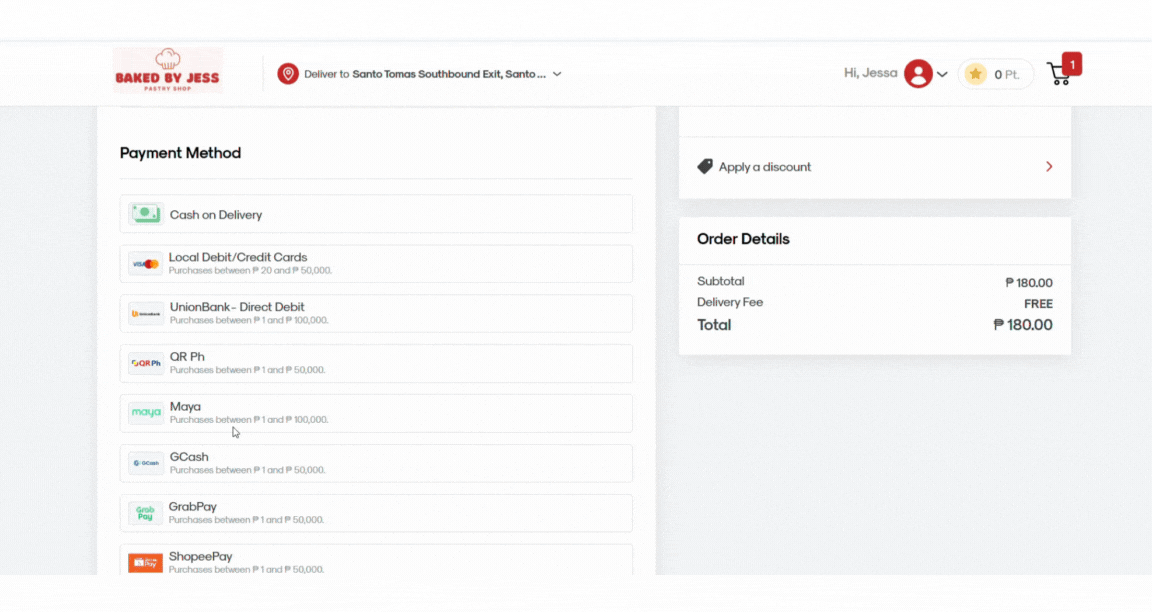Click the discount tag icon
The image size is (1152, 612).
[705, 167]
